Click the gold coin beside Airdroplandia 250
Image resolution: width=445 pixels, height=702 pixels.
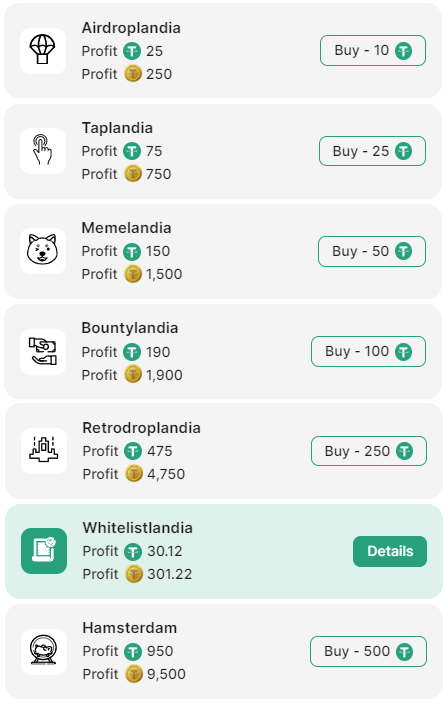[133, 73]
